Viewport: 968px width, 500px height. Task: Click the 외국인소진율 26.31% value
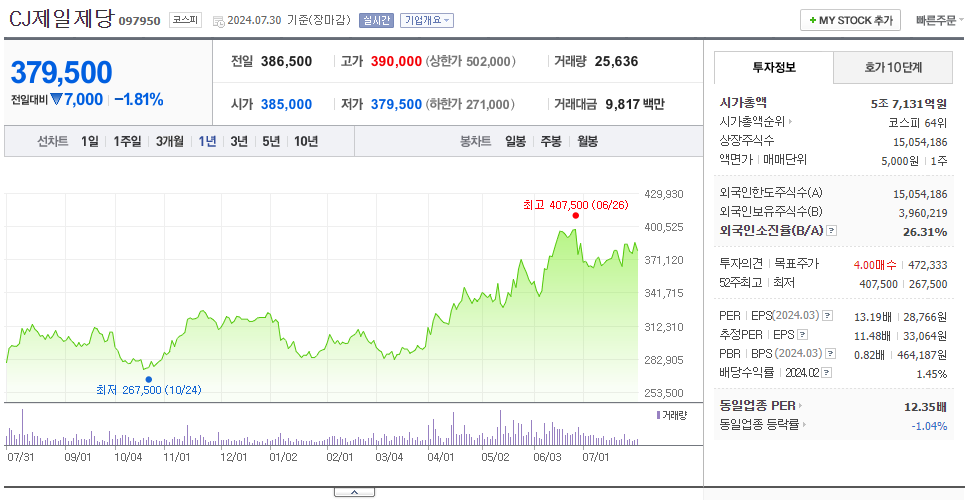coord(924,231)
